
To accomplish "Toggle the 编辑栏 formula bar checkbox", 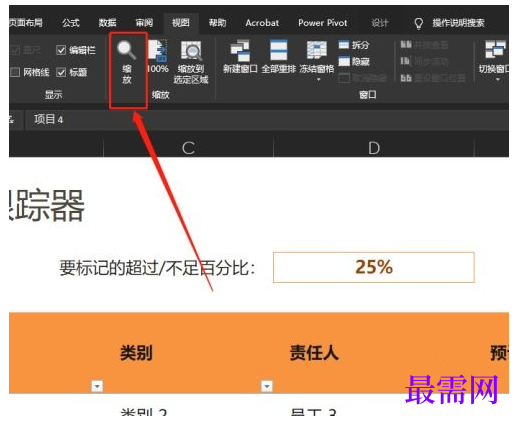I will [61, 50].
